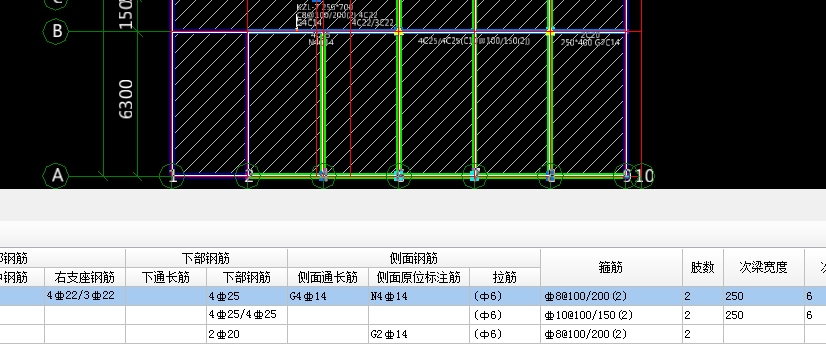826x363 pixels.
Task: Click the 250*400 G2C14 beam annotation
Action: point(590,43)
